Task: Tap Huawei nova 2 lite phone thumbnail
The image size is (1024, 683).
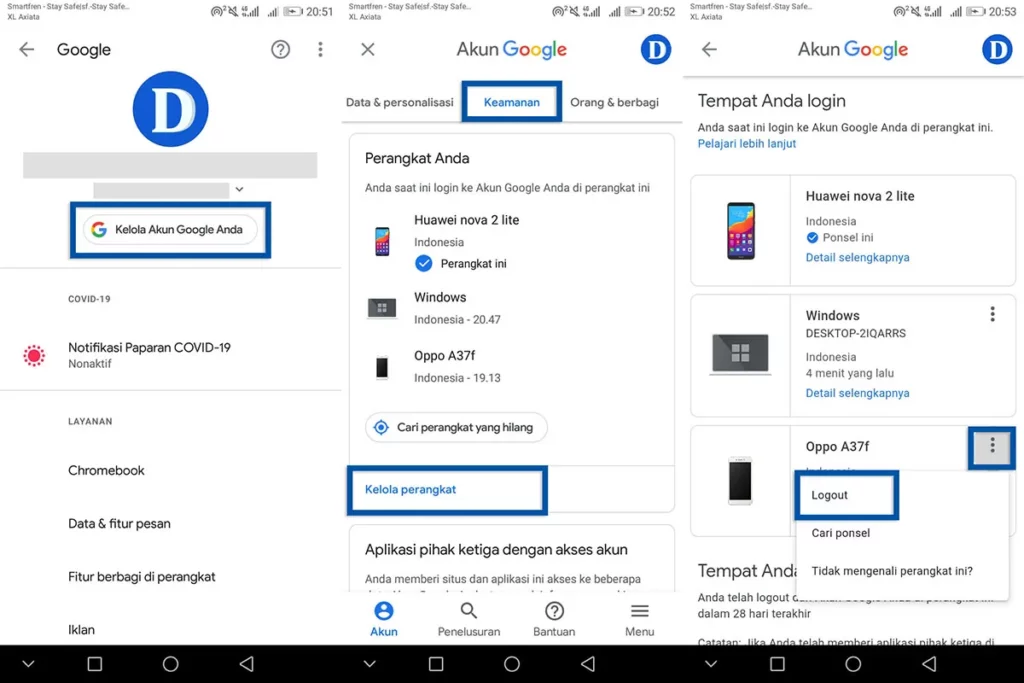Action: (741, 230)
